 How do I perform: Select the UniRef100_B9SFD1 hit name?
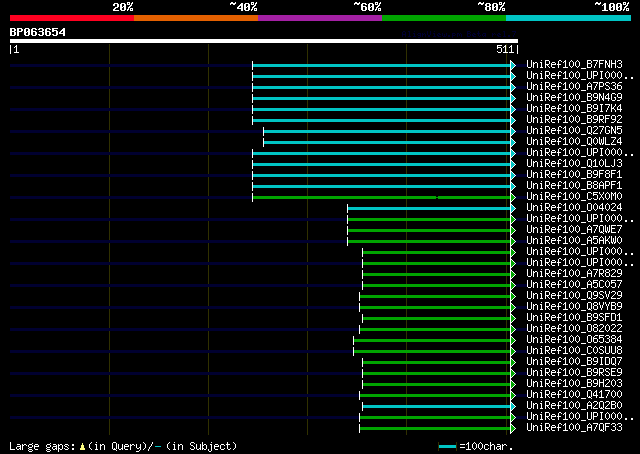[574, 318]
